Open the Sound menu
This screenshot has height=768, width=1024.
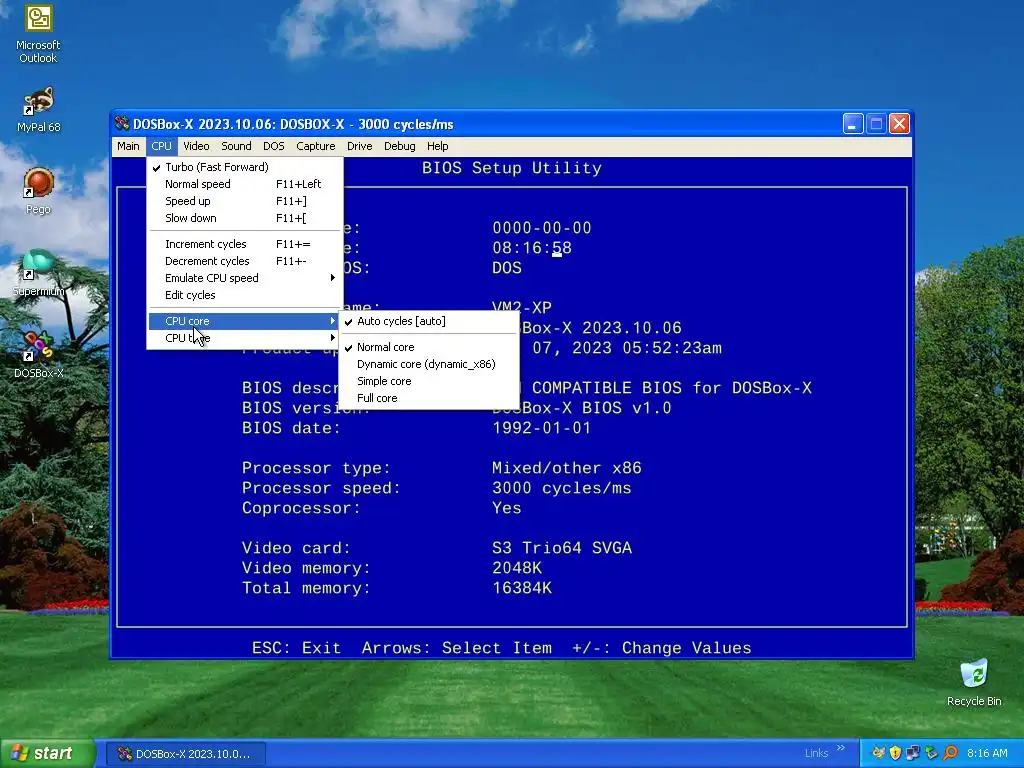[x=236, y=146]
